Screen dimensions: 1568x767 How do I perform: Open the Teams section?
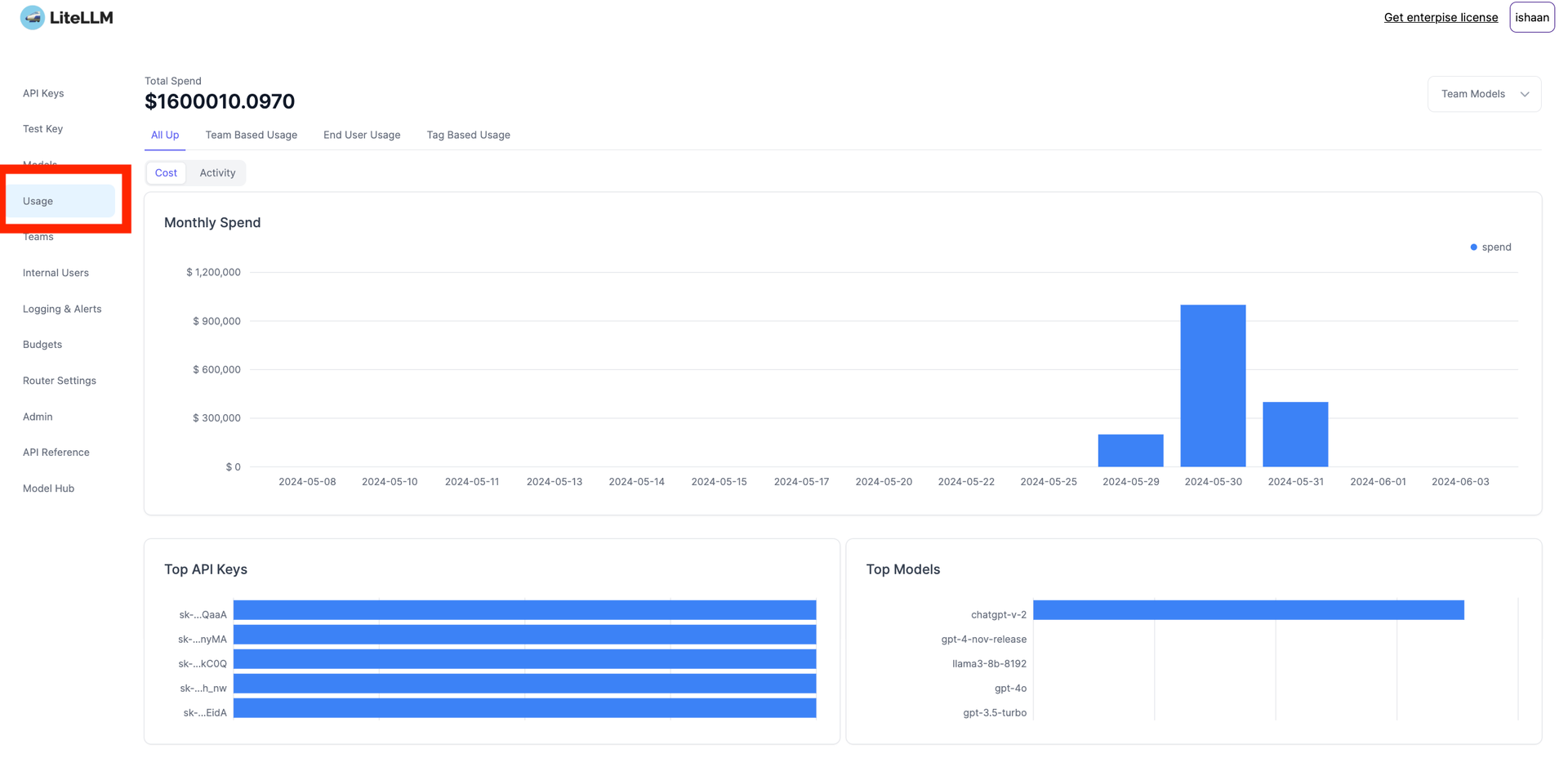click(38, 236)
